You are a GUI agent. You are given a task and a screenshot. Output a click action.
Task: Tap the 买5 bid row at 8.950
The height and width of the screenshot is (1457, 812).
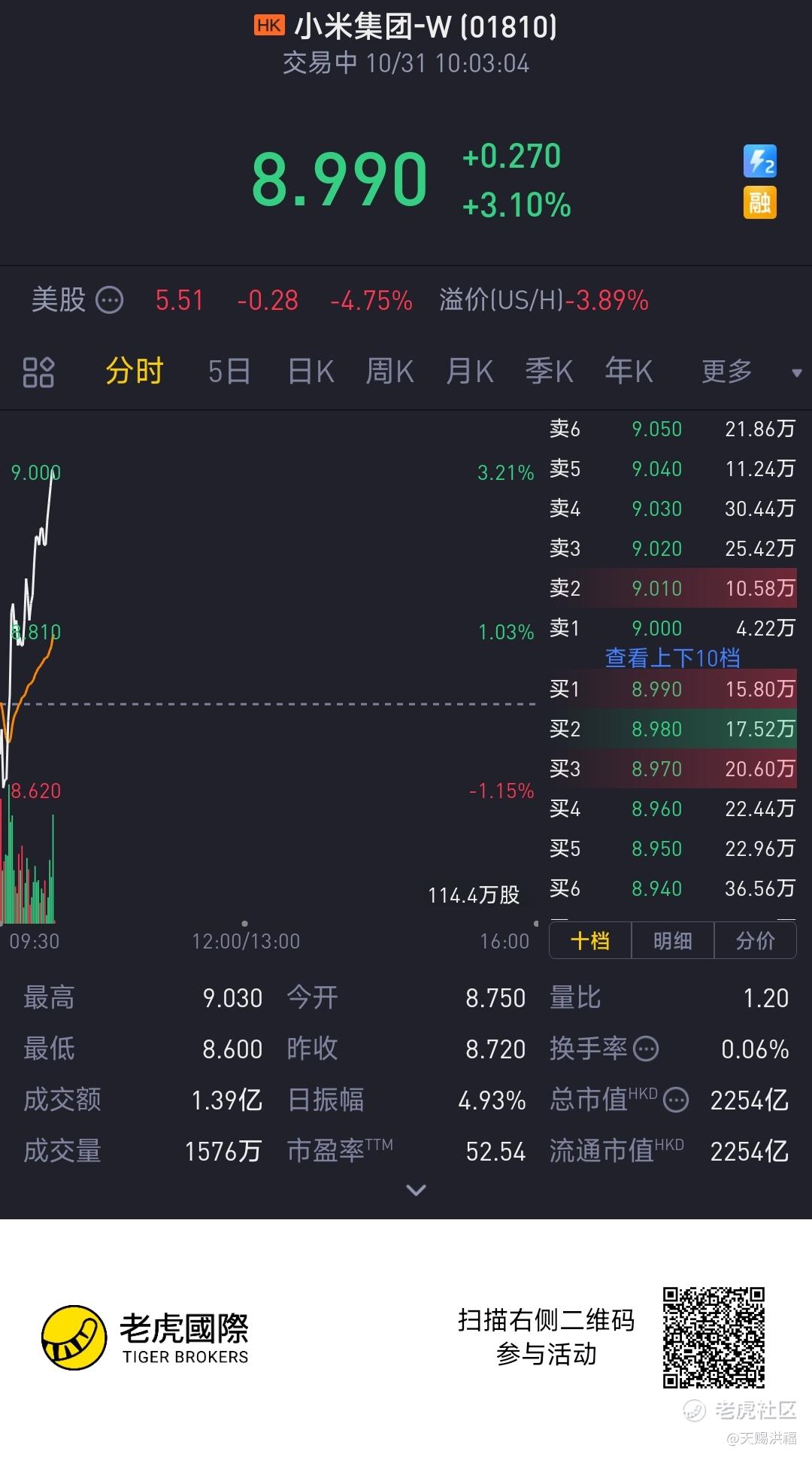[x=672, y=848]
